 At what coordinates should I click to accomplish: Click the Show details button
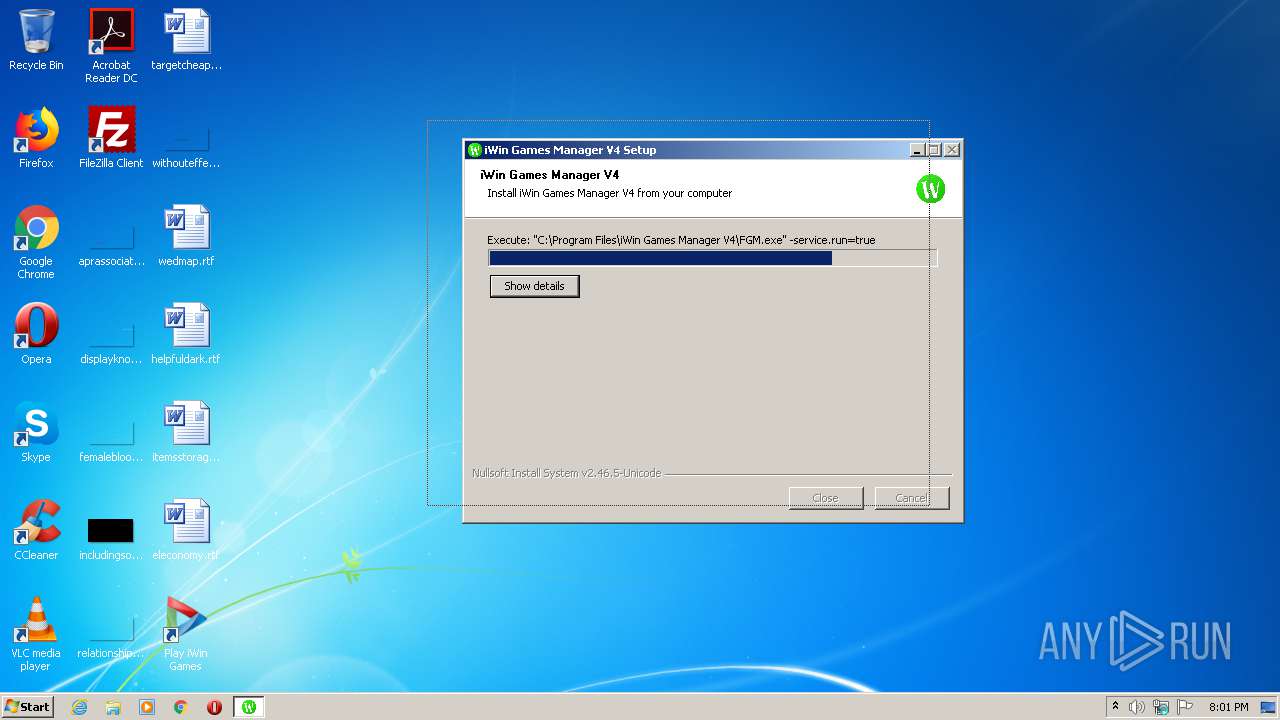pos(534,286)
